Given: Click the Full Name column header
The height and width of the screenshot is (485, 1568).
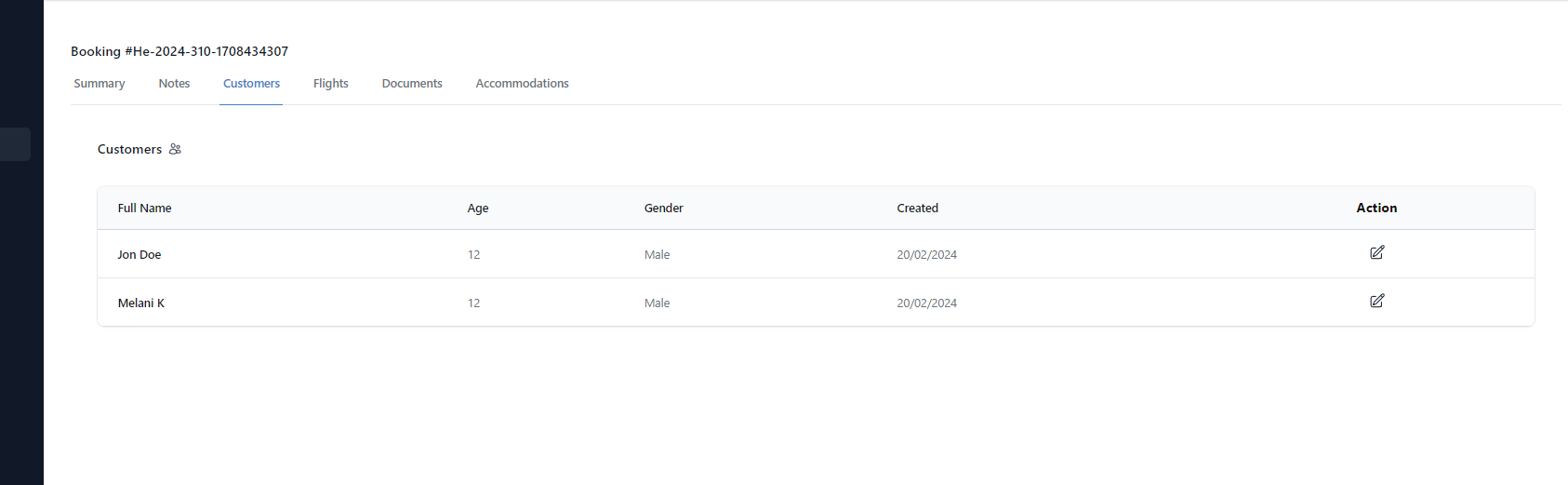Looking at the screenshot, I should [144, 209].
